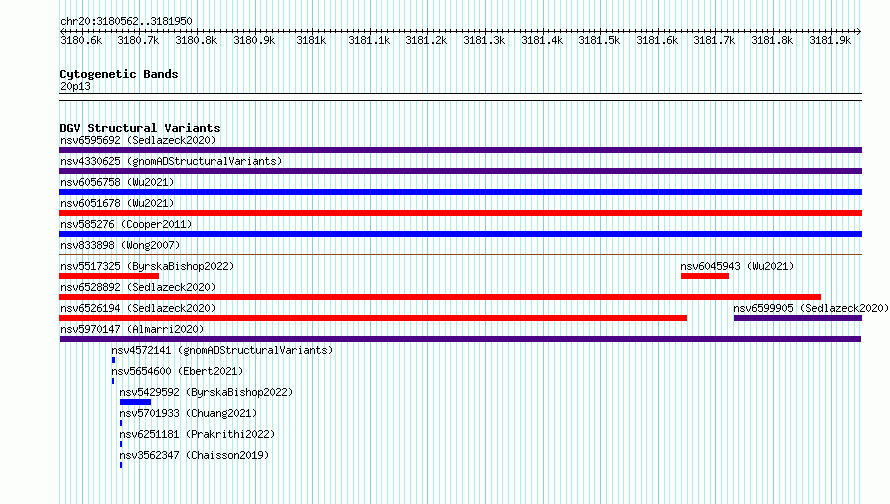Screen dimensions: 890x504
Task: Click the chr20:3180562..3181950 coordinates text
Action: [x=126, y=21]
